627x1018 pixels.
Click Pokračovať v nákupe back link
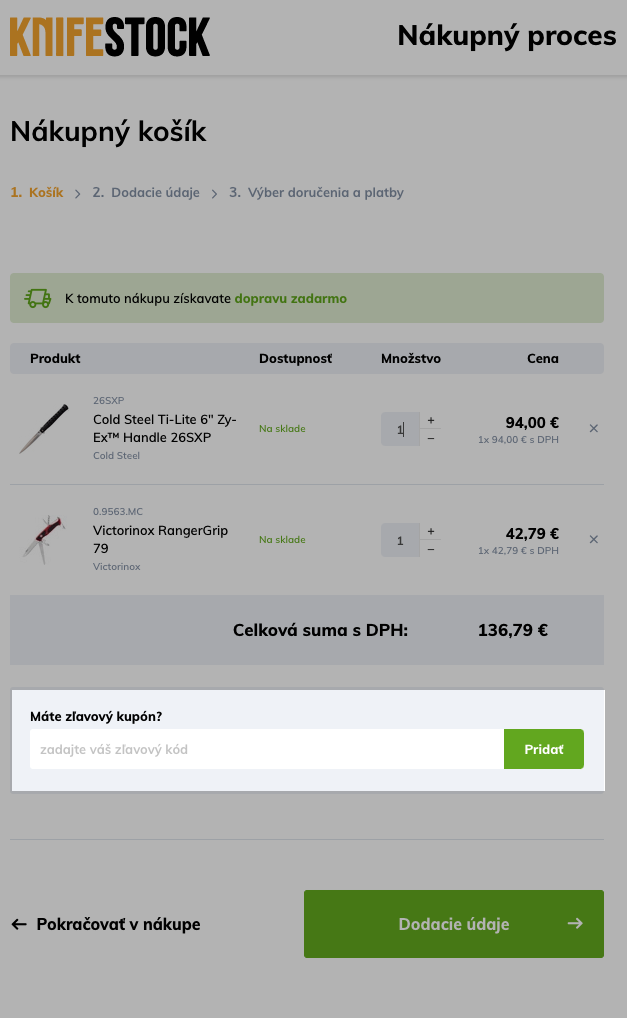[106, 924]
